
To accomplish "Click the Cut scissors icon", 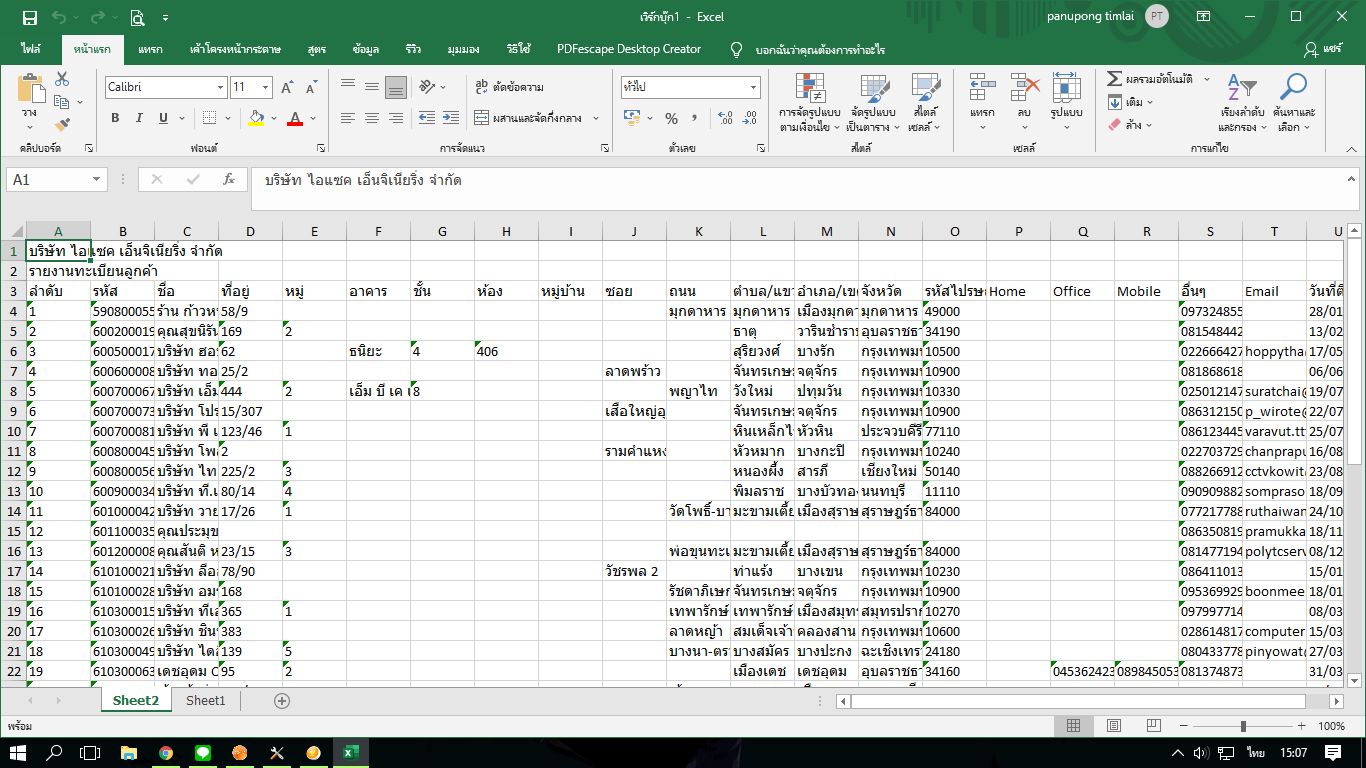I will coord(62,79).
